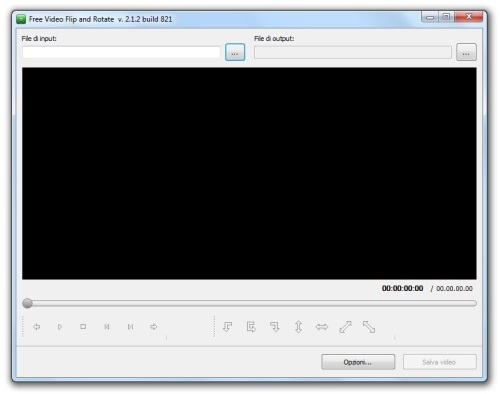Flip video horizontally with the left-right arrow icon

coord(322,327)
